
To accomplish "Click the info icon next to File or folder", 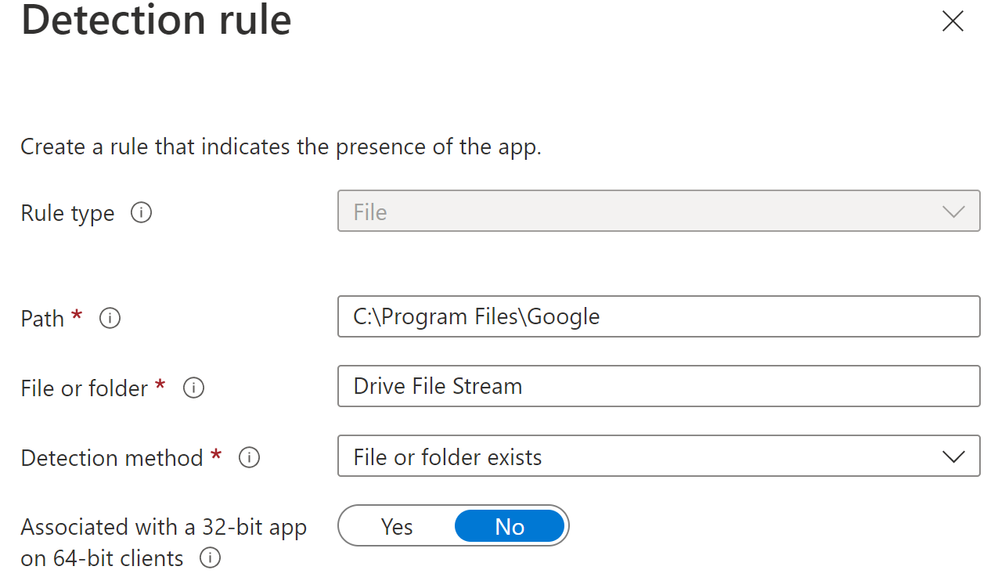I will 193,388.
